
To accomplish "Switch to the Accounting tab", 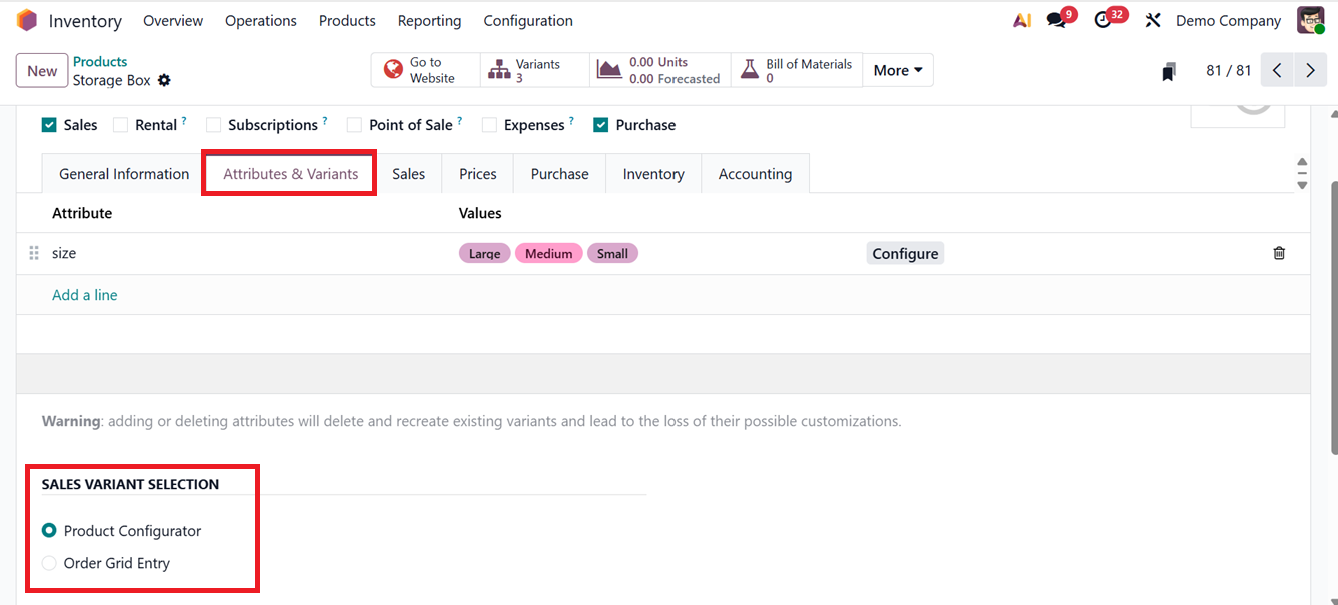I will (x=755, y=173).
